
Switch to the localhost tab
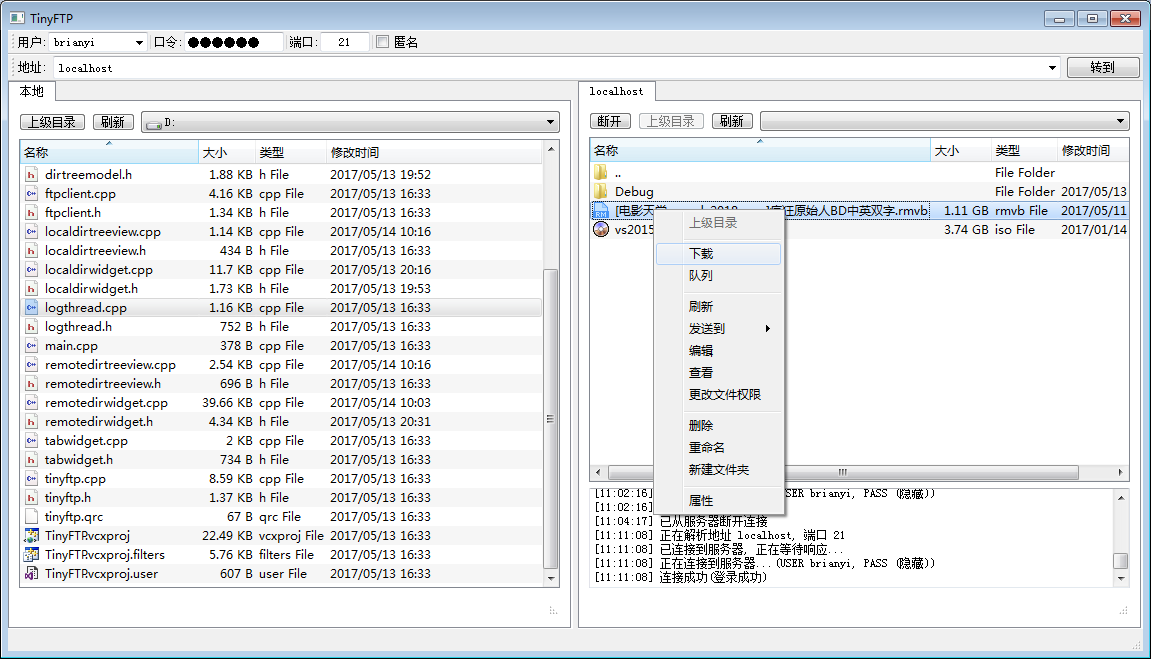[618, 90]
